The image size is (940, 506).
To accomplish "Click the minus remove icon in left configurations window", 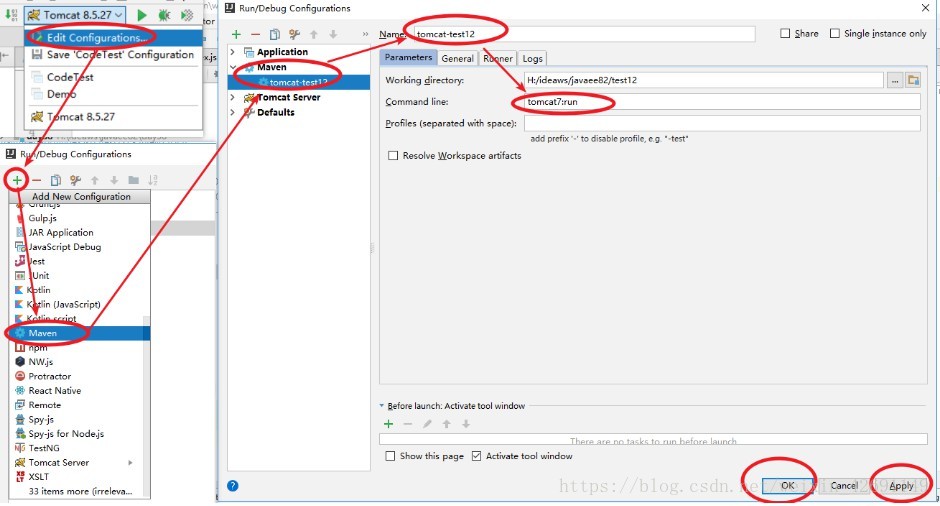I will (37, 180).
